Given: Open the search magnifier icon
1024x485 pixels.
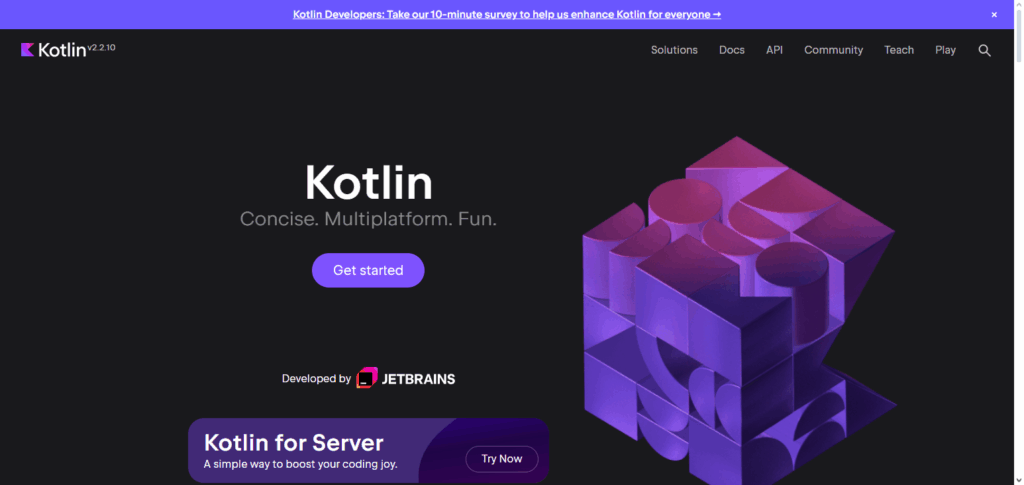Looking at the screenshot, I should point(984,50).
